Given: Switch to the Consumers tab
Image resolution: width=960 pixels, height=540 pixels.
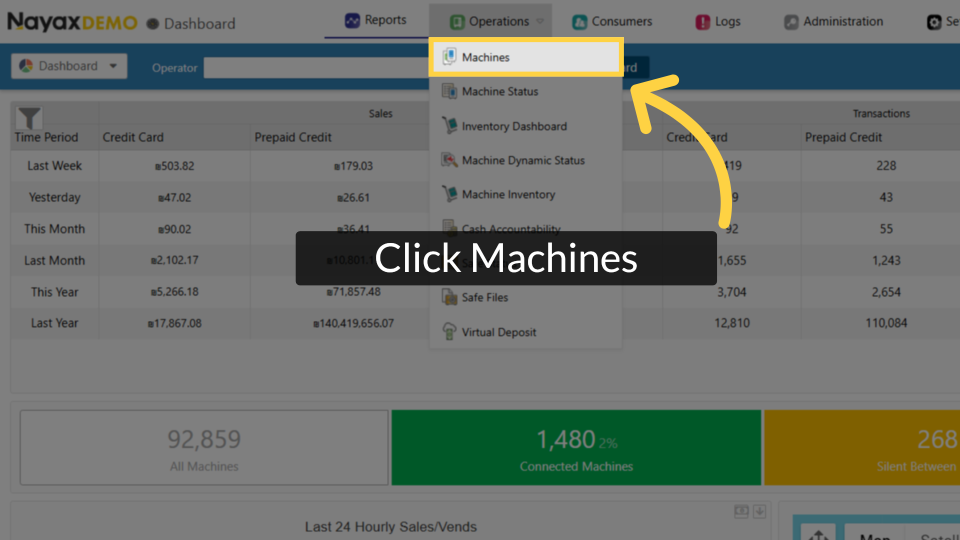Looking at the screenshot, I should [x=612, y=21].
